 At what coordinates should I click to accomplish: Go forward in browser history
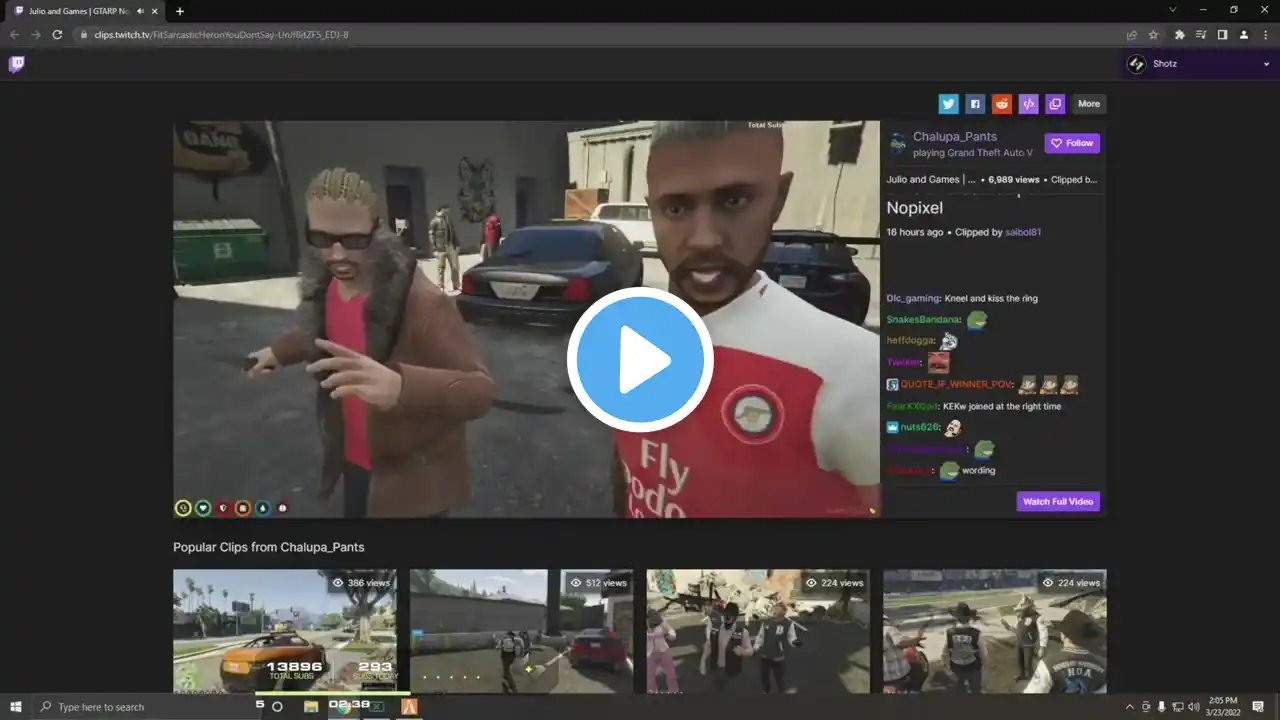[x=36, y=34]
